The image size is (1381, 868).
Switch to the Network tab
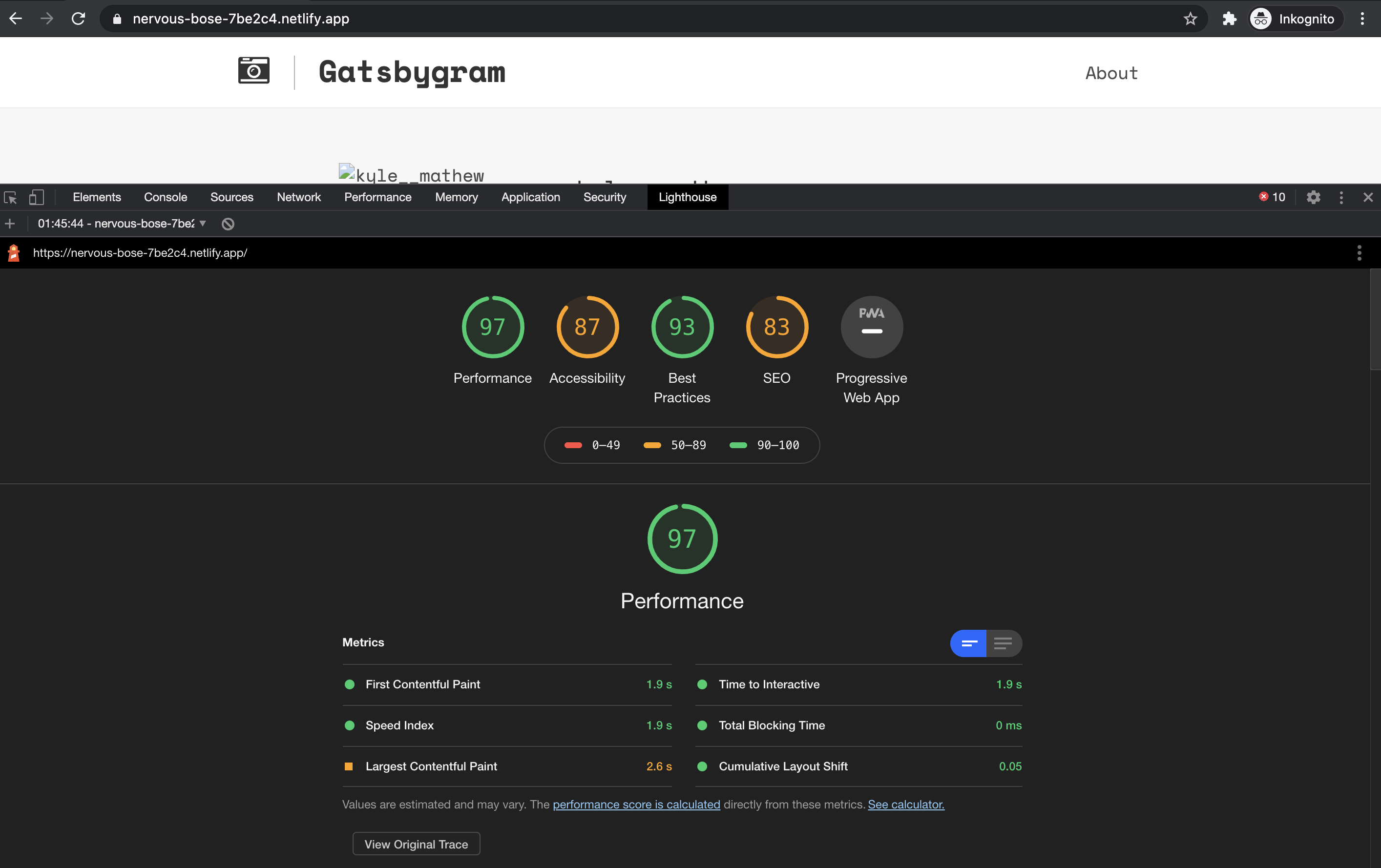[x=299, y=197]
